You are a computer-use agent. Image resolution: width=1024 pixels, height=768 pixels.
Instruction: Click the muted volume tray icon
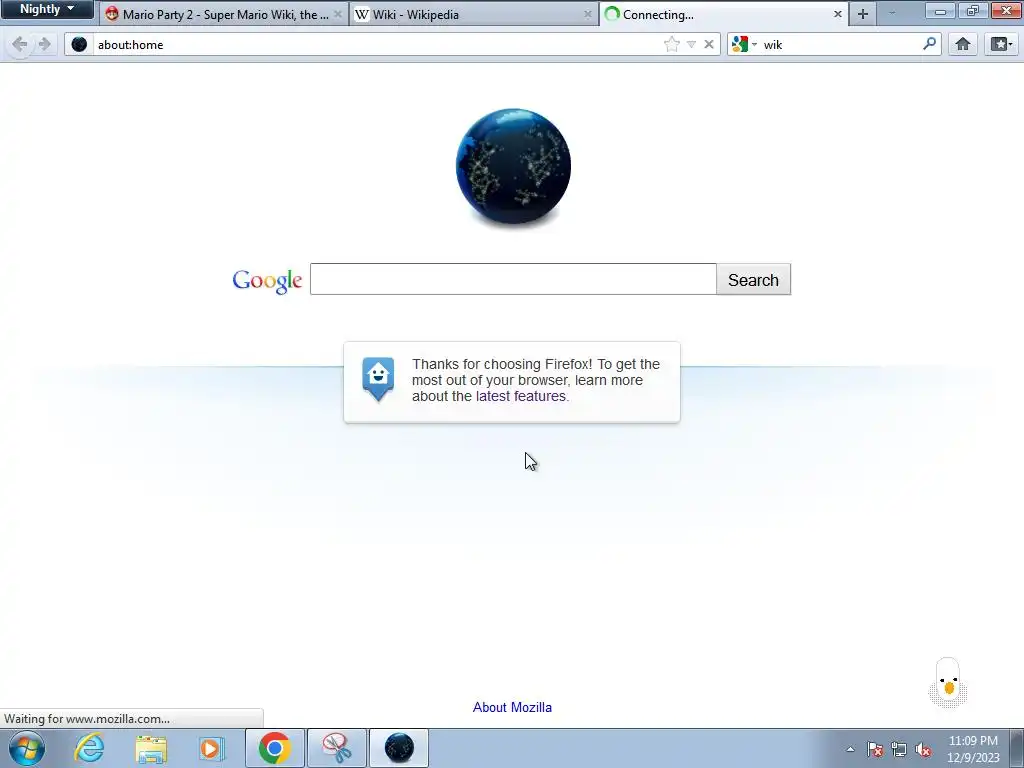(x=923, y=749)
